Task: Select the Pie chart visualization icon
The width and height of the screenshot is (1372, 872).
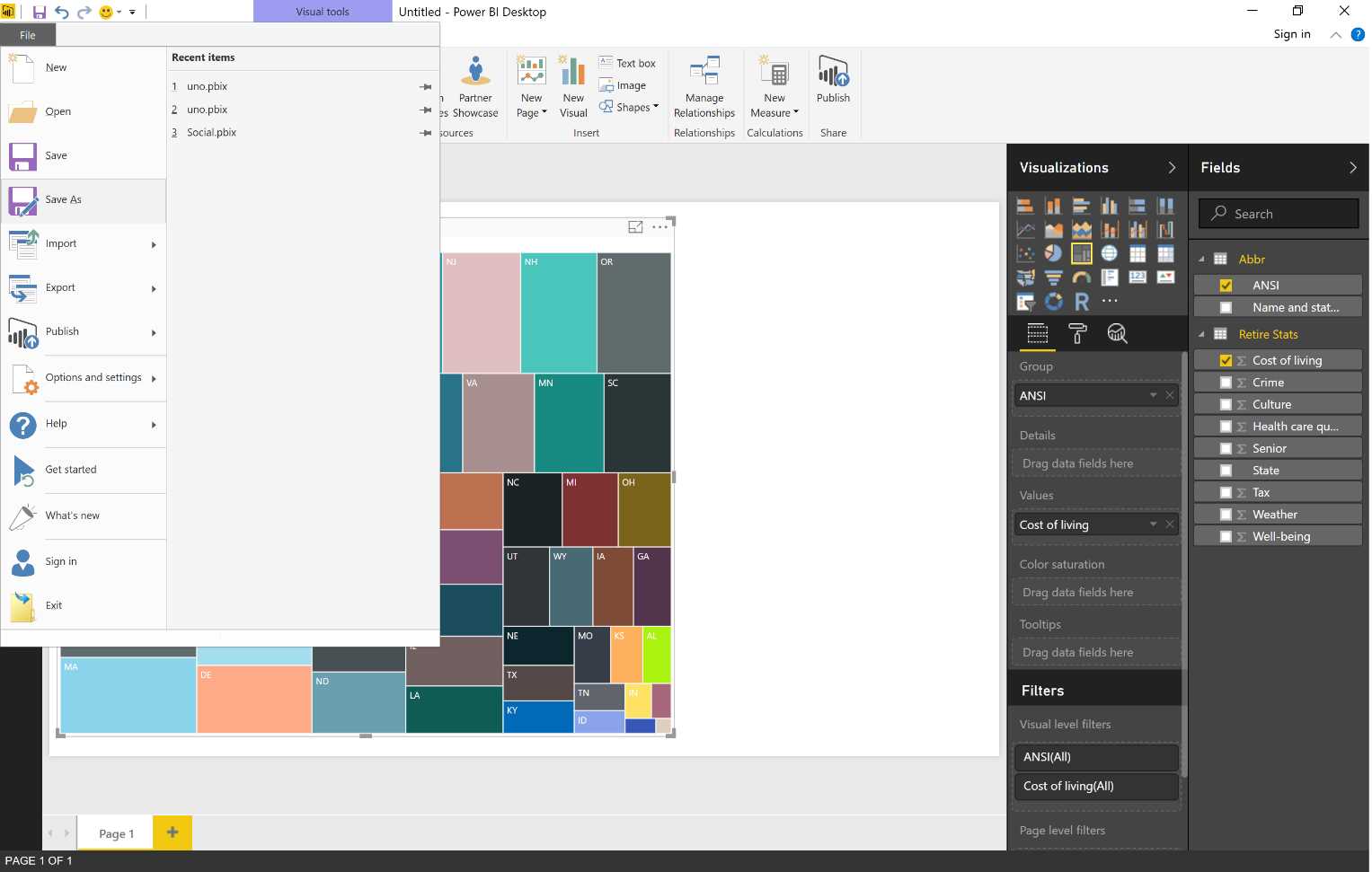Action: pyautogui.click(x=1053, y=253)
